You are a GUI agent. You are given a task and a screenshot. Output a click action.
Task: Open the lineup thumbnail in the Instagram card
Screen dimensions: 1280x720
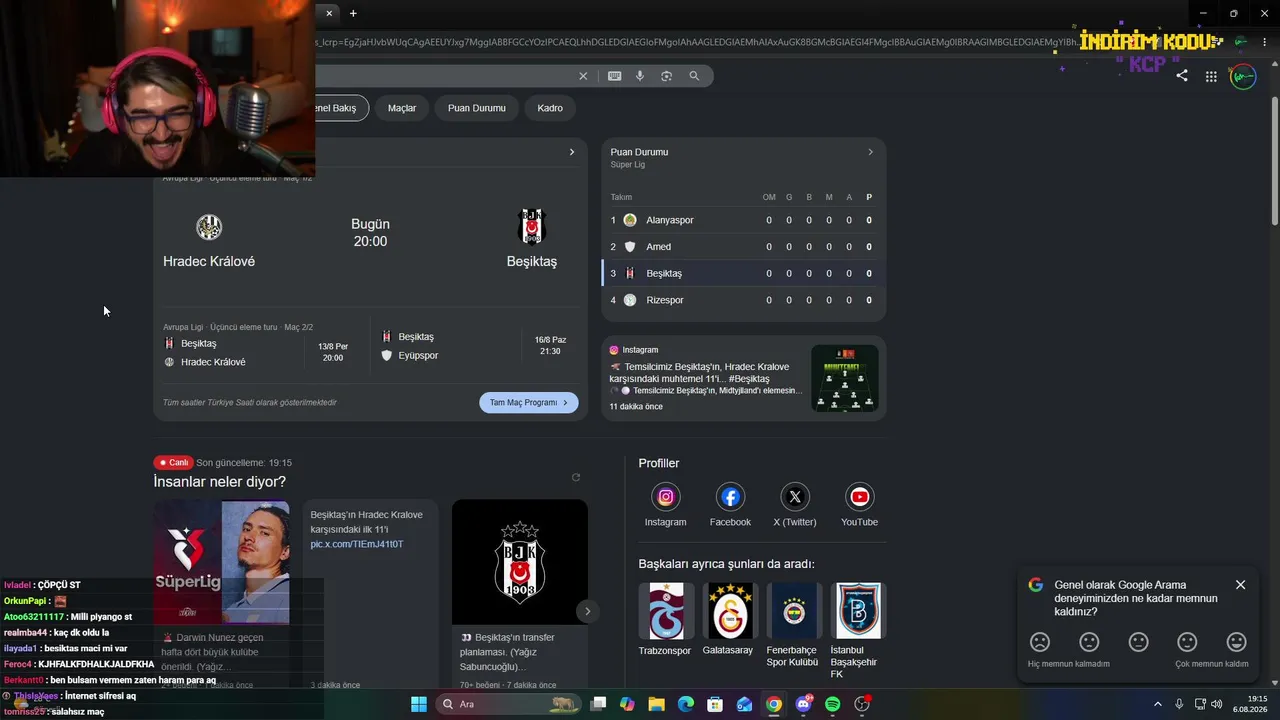point(845,378)
